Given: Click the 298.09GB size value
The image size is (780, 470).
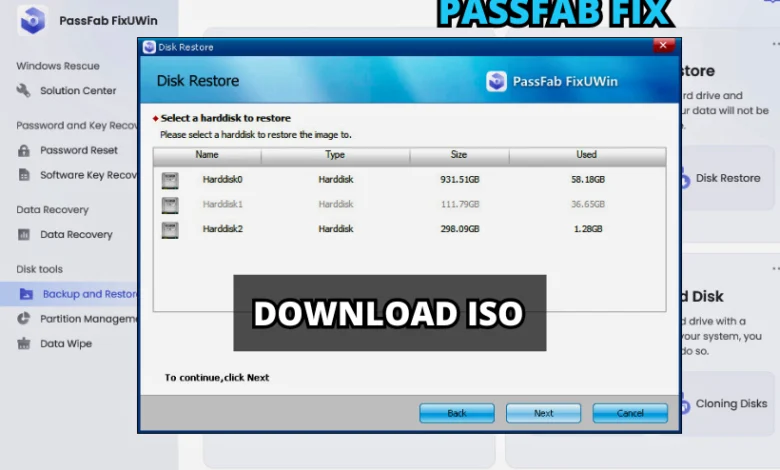Looking at the screenshot, I should click(460, 229).
